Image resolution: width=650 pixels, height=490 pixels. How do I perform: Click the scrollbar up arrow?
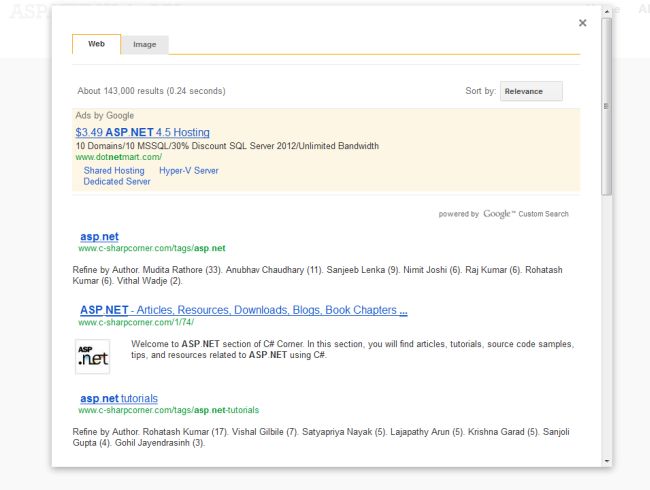pos(607,12)
